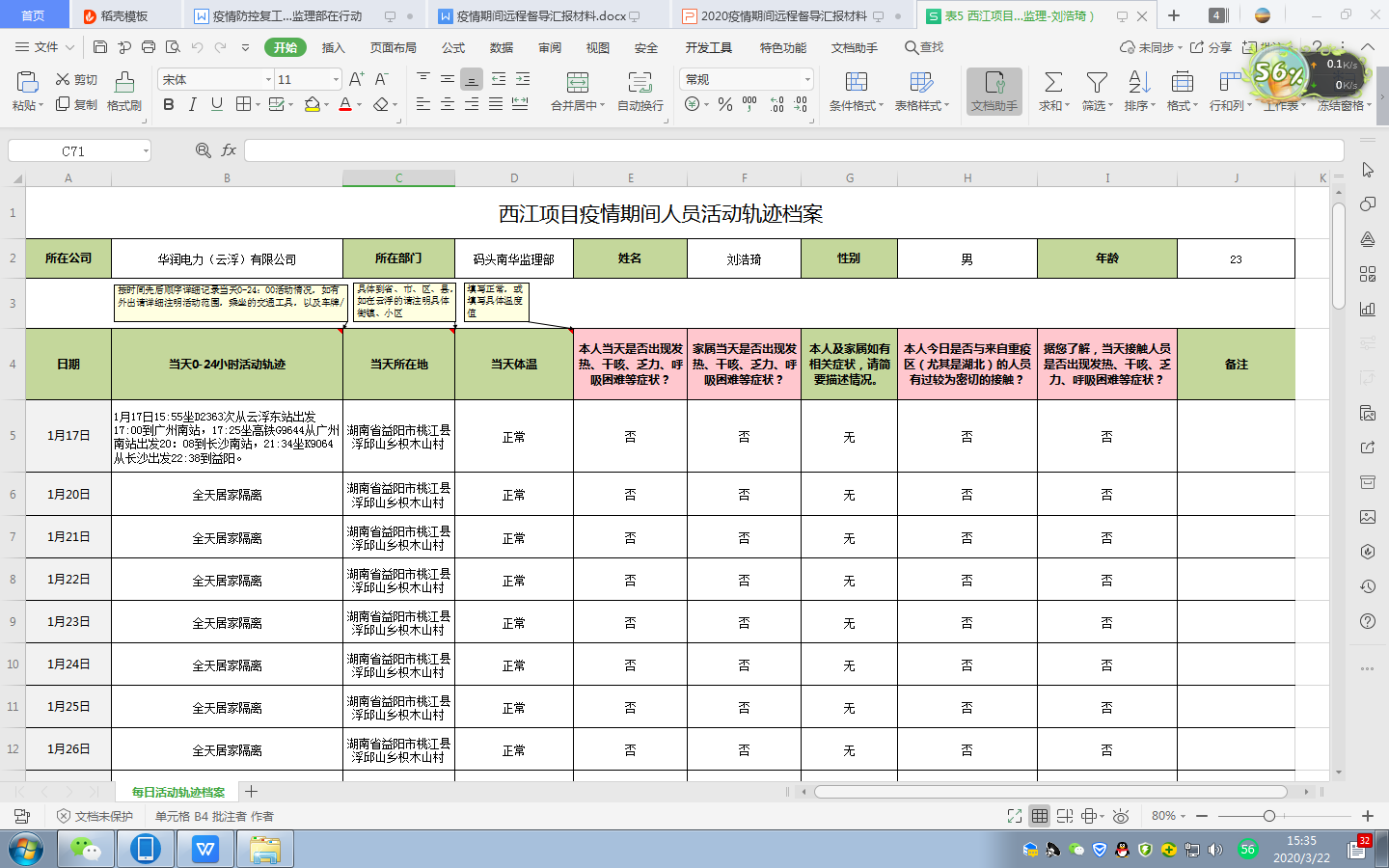This screenshot has height=868, width=1389.
Task: Open the font size dropdown showing 11
Action: (x=336, y=80)
